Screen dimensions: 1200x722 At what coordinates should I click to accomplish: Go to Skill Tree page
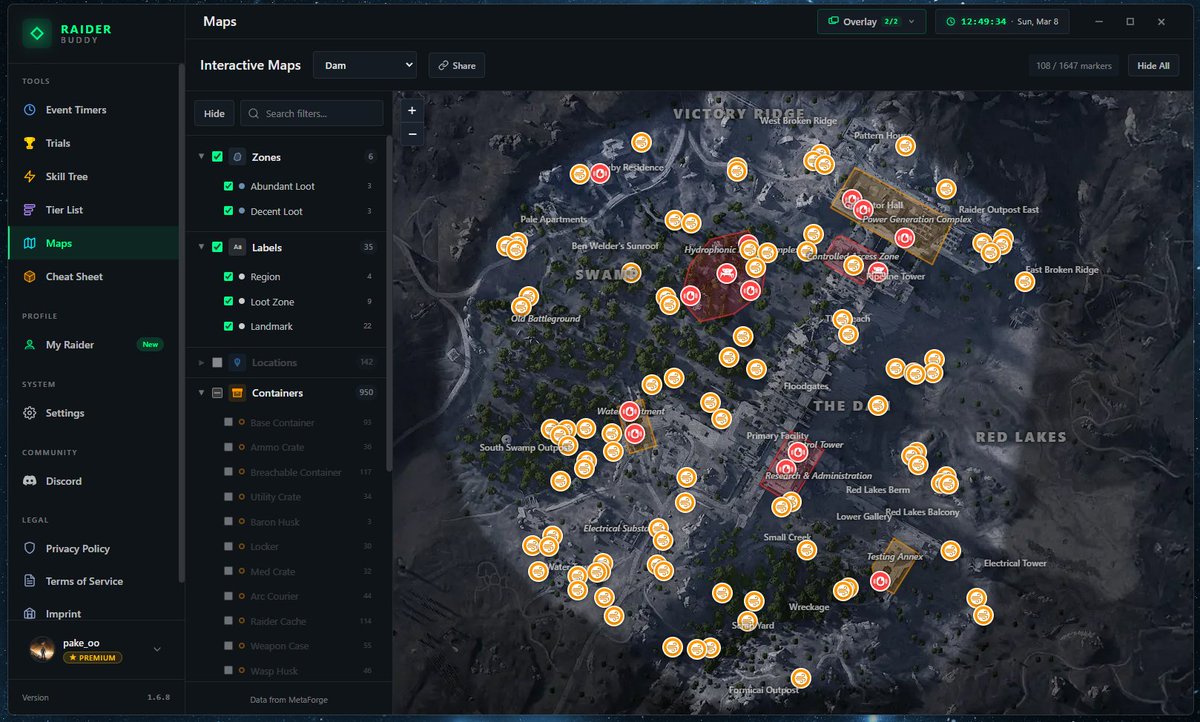(94, 176)
